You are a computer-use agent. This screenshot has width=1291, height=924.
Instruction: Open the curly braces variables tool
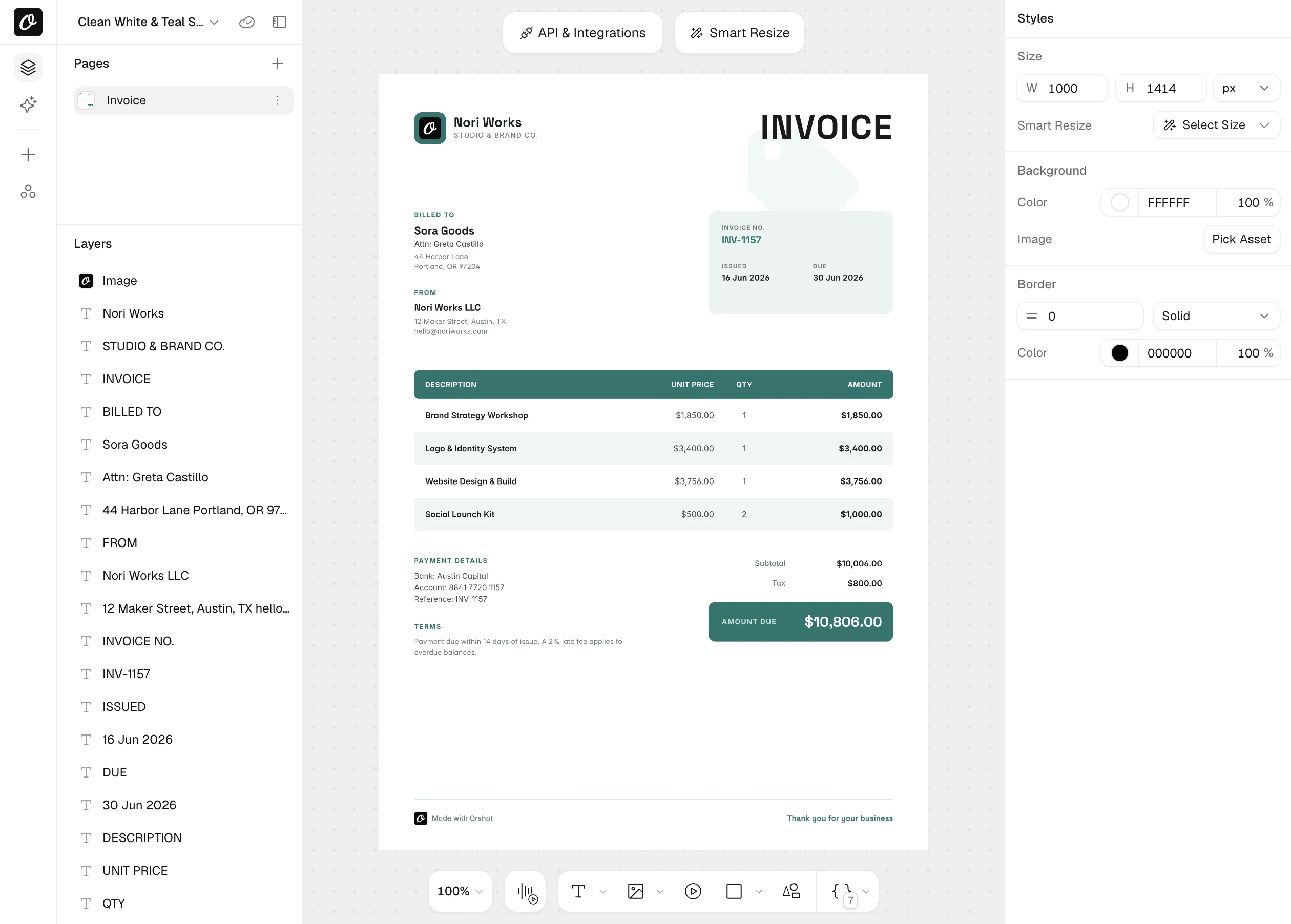coord(842,891)
